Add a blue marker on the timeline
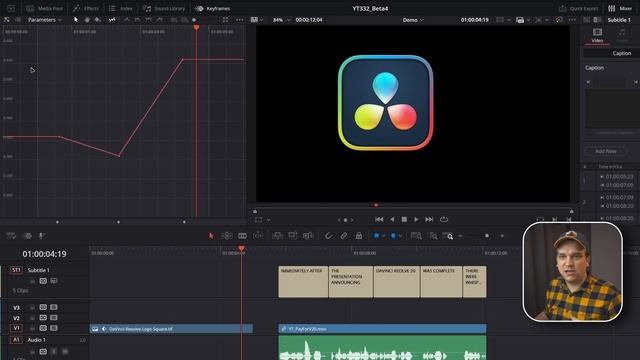 click(393, 236)
